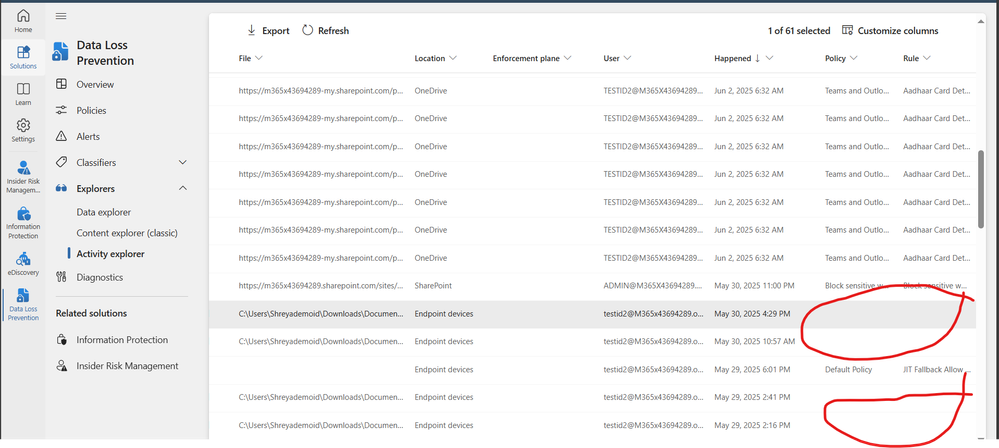
Task: Go to Policies page
Action: 91,110
